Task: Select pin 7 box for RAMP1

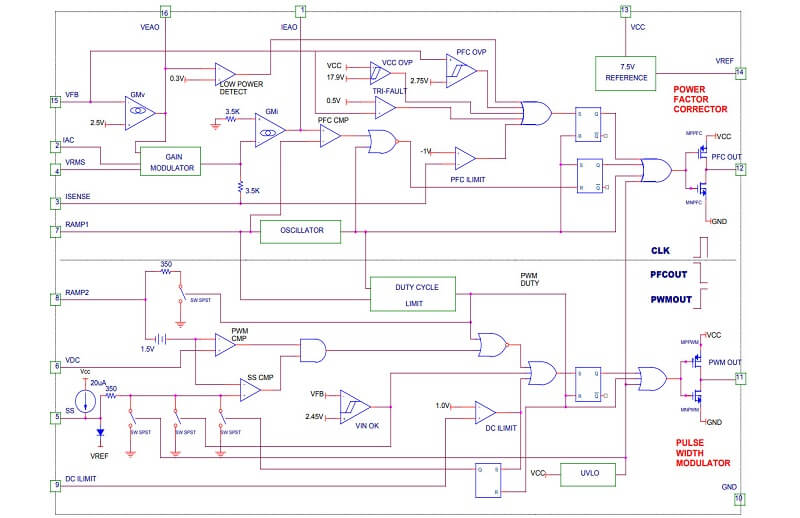Action: pos(56,232)
